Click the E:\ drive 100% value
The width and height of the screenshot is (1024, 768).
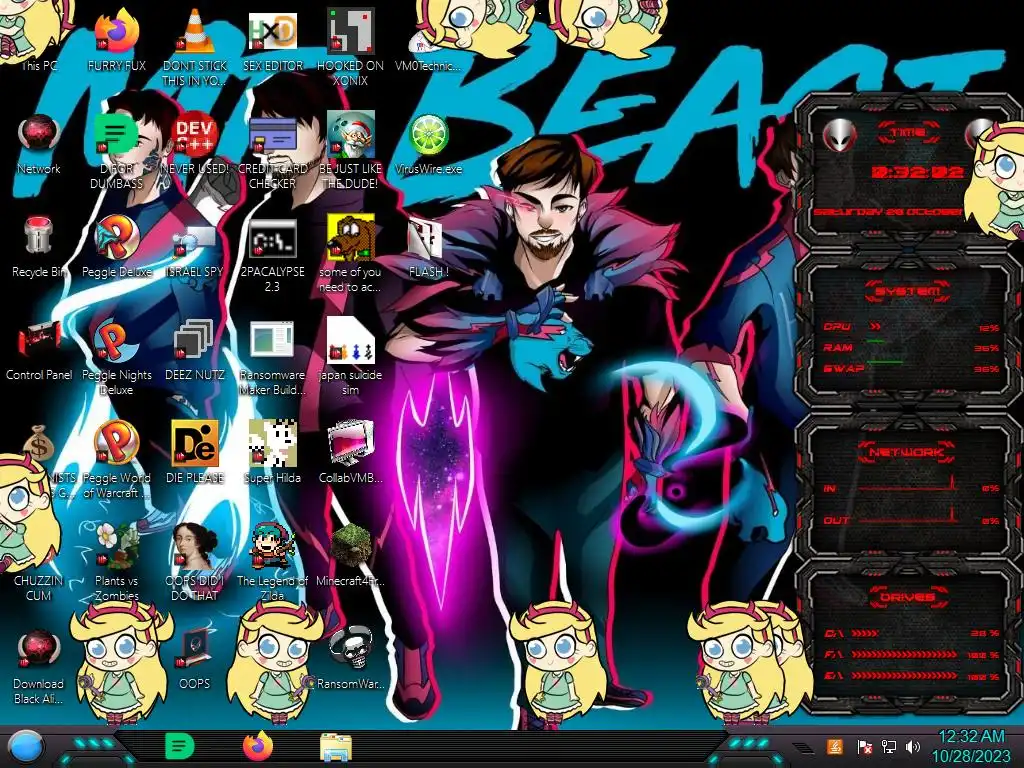tap(984, 677)
